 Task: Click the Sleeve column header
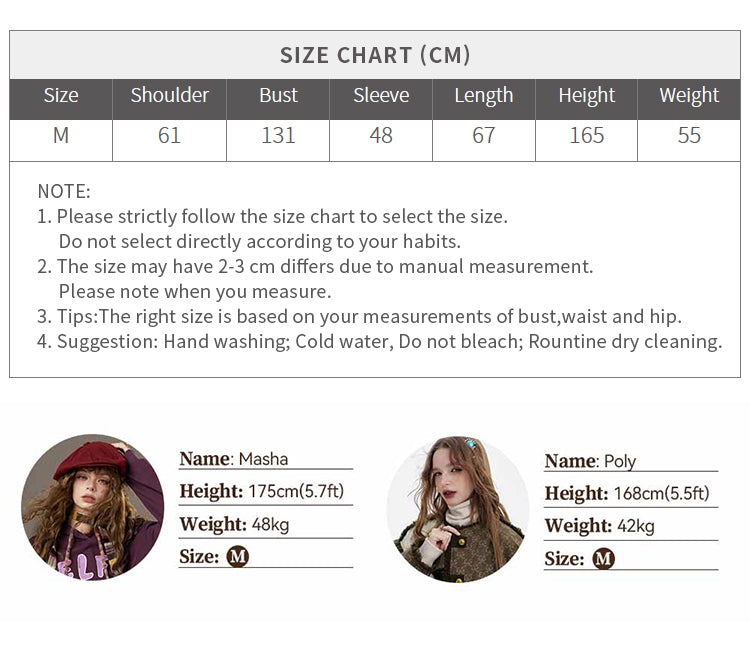(381, 95)
